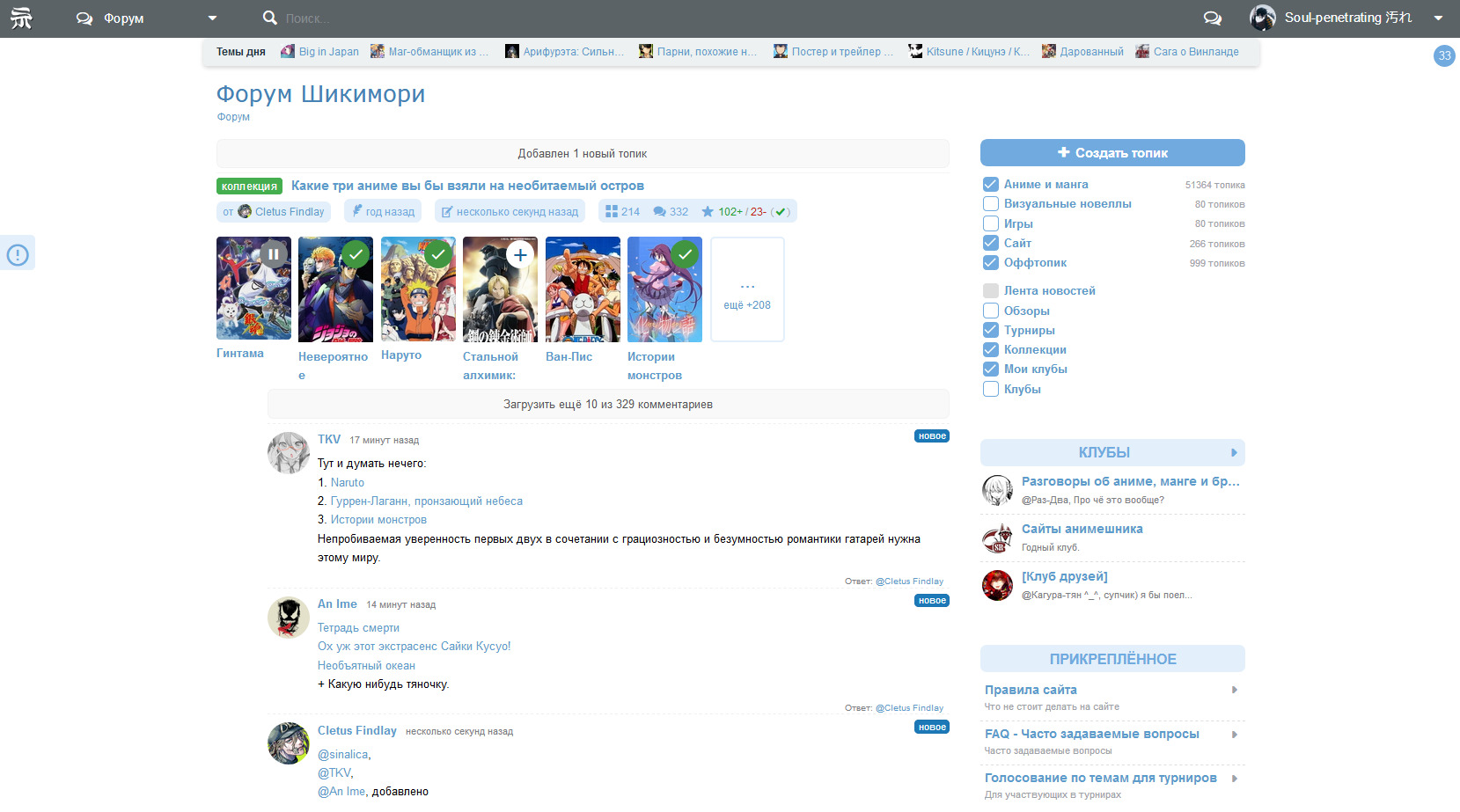The image size is (1460, 812).
Task: Open Постер и трейлер topic of the day
Action: 842,51
